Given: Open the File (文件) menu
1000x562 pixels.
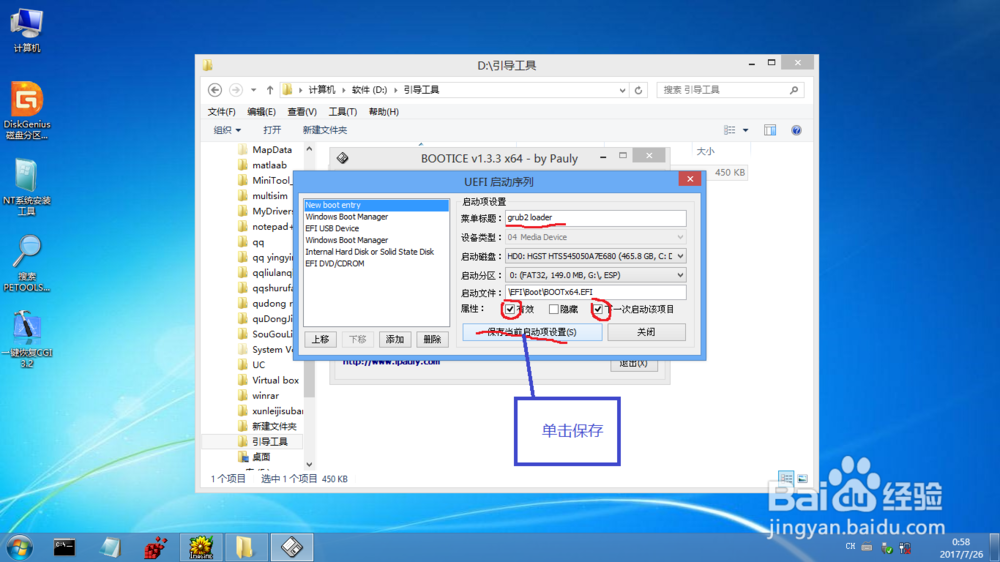Looking at the screenshot, I should pos(221,112).
